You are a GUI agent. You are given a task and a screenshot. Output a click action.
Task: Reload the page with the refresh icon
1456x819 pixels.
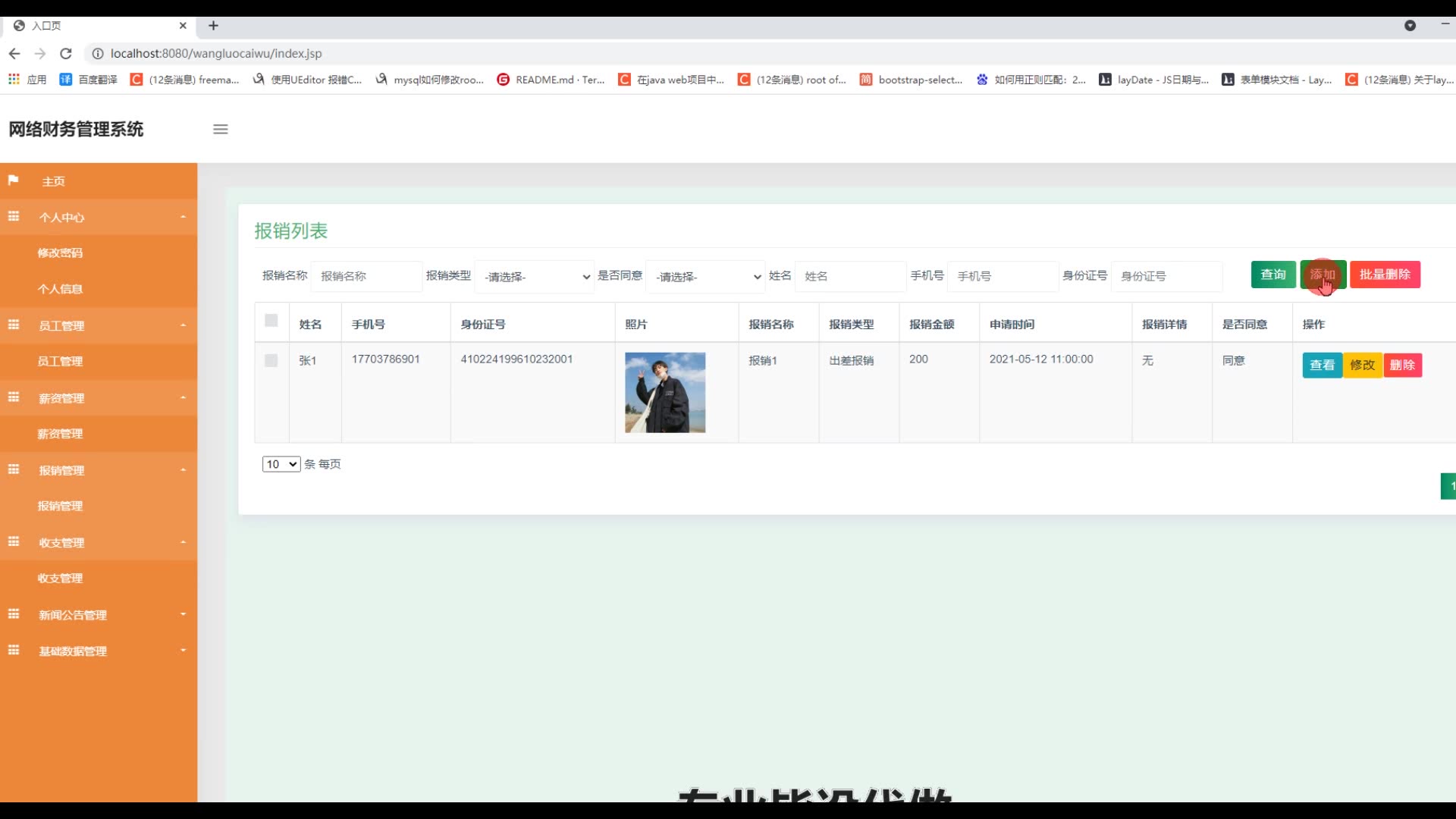(66, 53)
